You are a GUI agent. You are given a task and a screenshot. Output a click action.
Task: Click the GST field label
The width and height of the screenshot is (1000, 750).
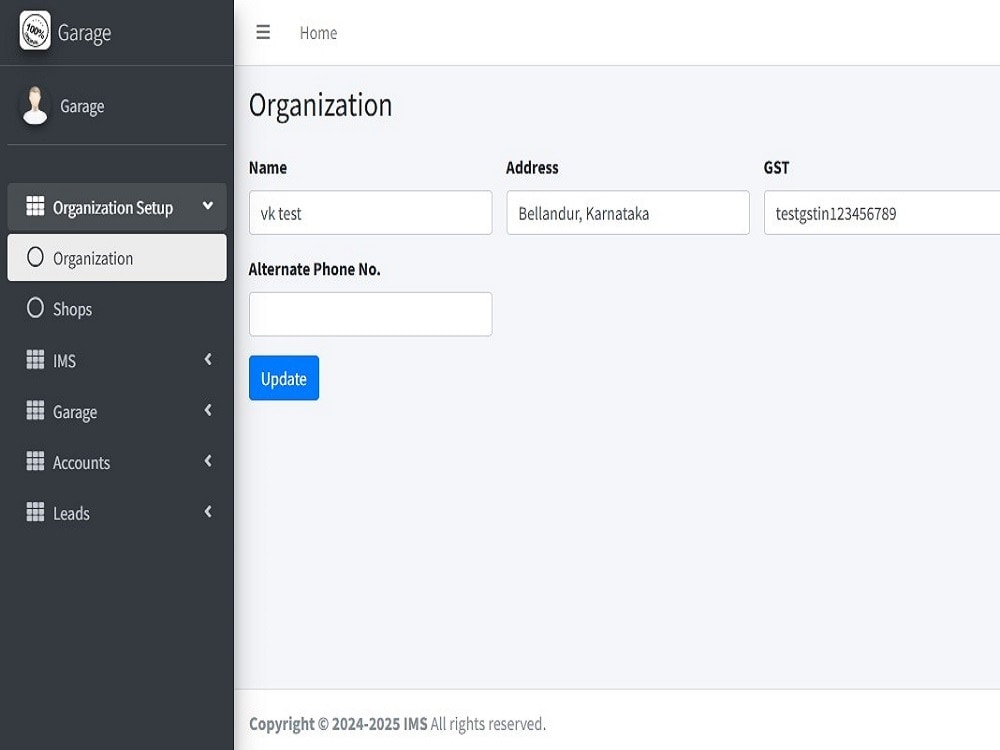point(776,168)
